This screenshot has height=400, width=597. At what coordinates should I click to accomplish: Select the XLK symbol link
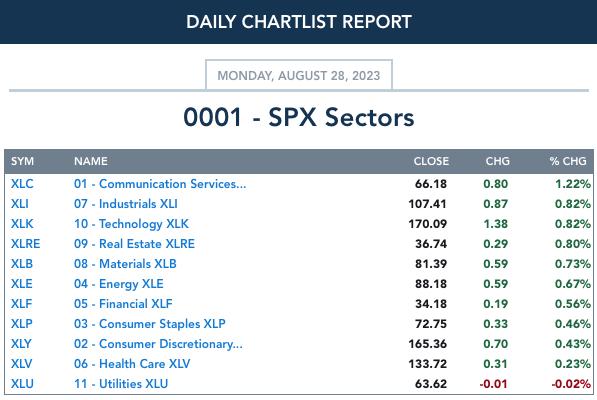click(22, 224)
